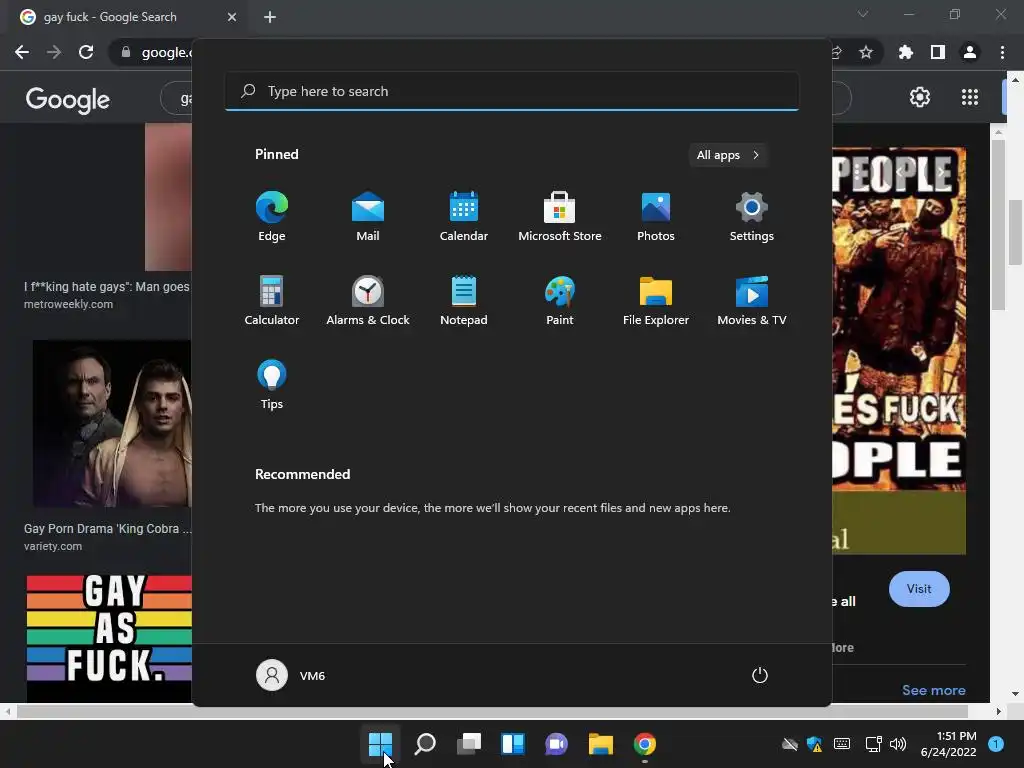Click the OneDrive tray icon
Screen dimensions: 1024x768
[790, 744]
